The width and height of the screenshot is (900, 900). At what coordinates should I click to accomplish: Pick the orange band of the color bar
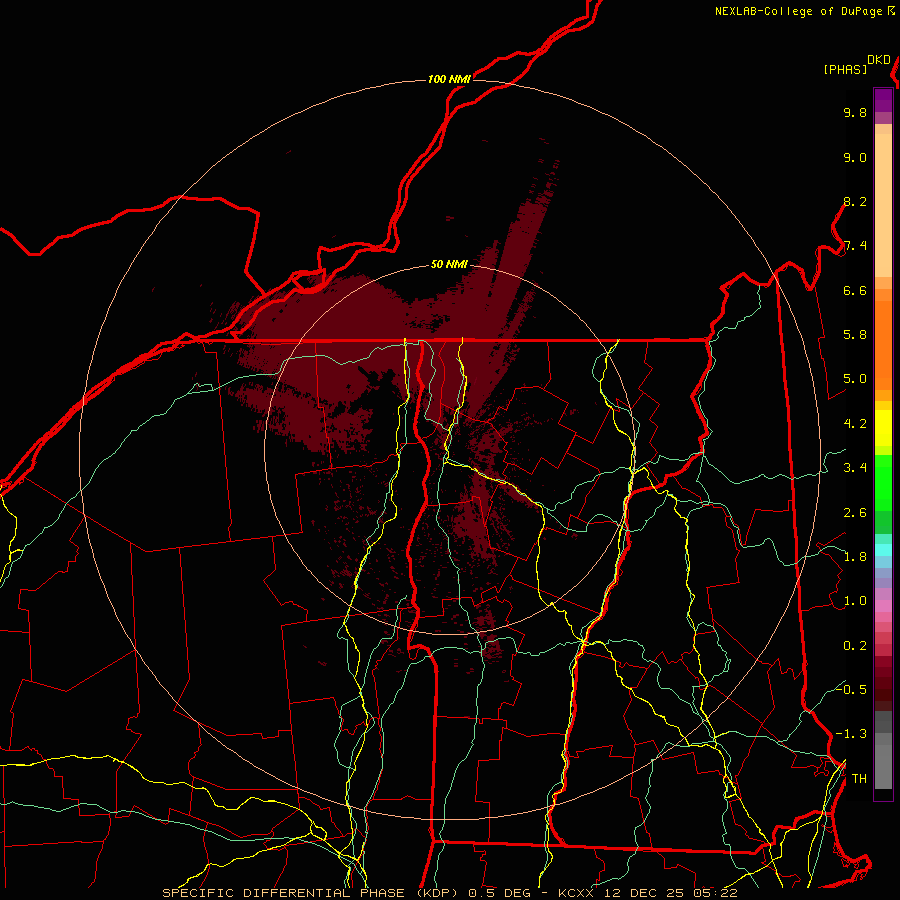point(883,345)
